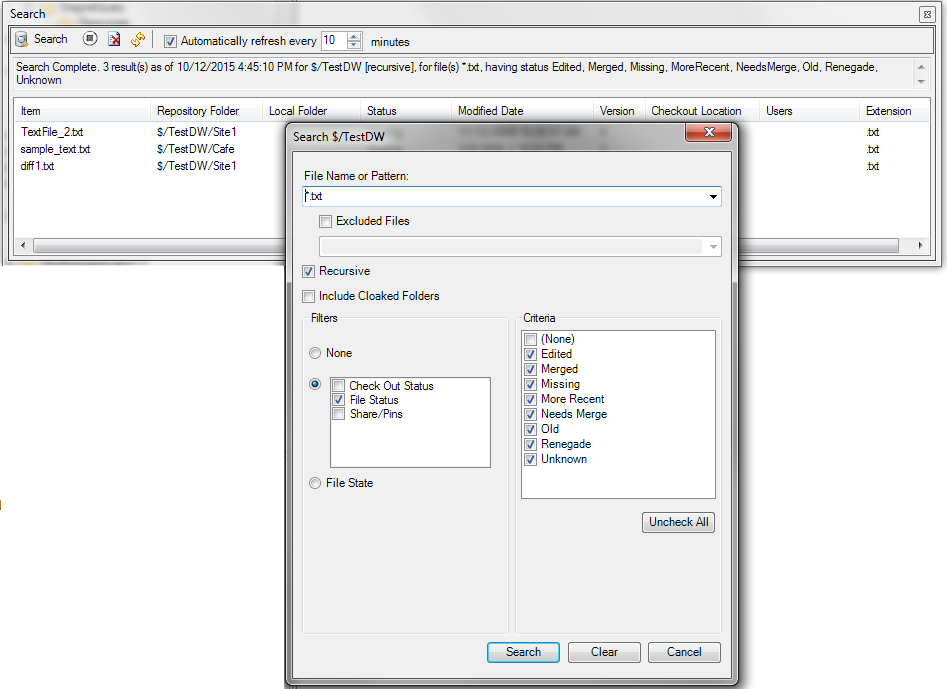This screenshot has height=689, width=947.
Task: Click the orange refresh arrows icon
Action: coord(138,40)
